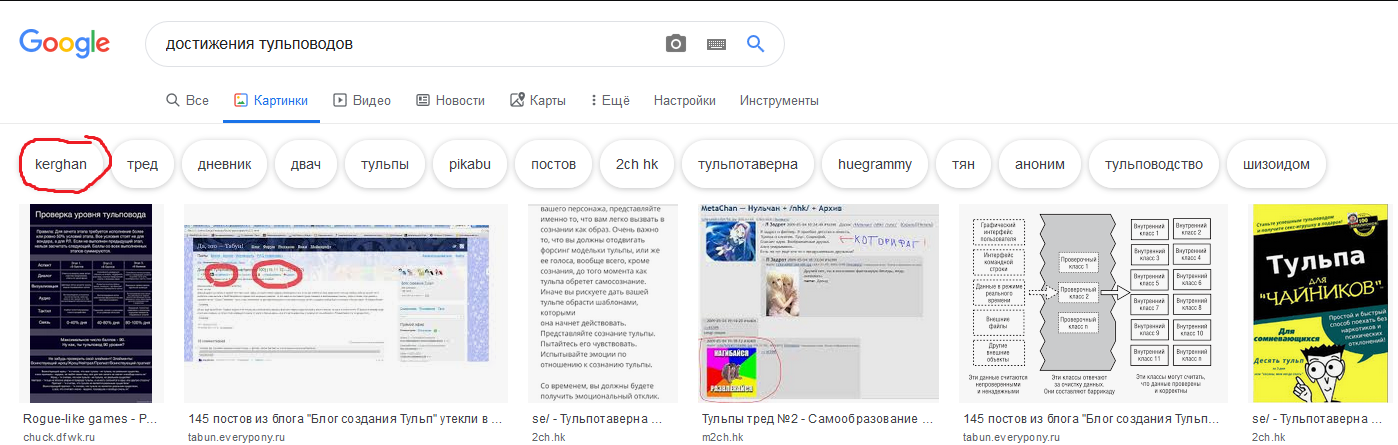The height and width of the screenshot is (445, 1398).
Task: Go to the Новости tab
Action: (x=450, y=100)
